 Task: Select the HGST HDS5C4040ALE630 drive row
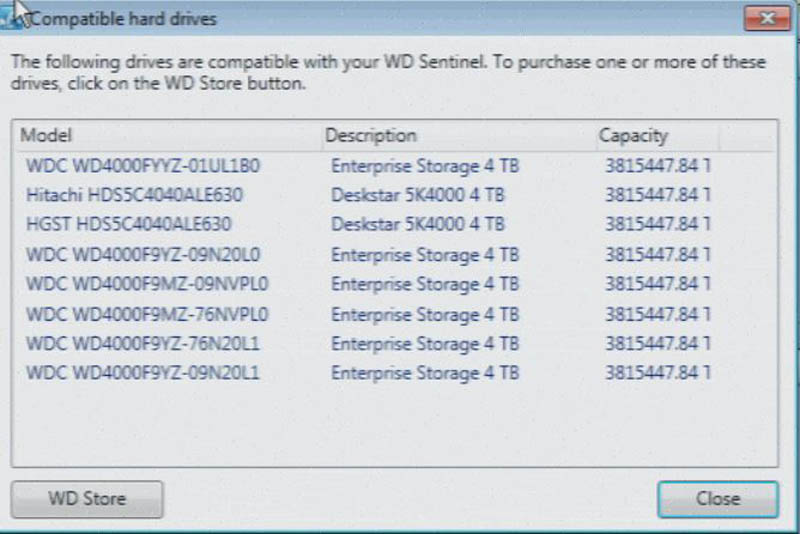pyautogui.click(x=129, y=224)
